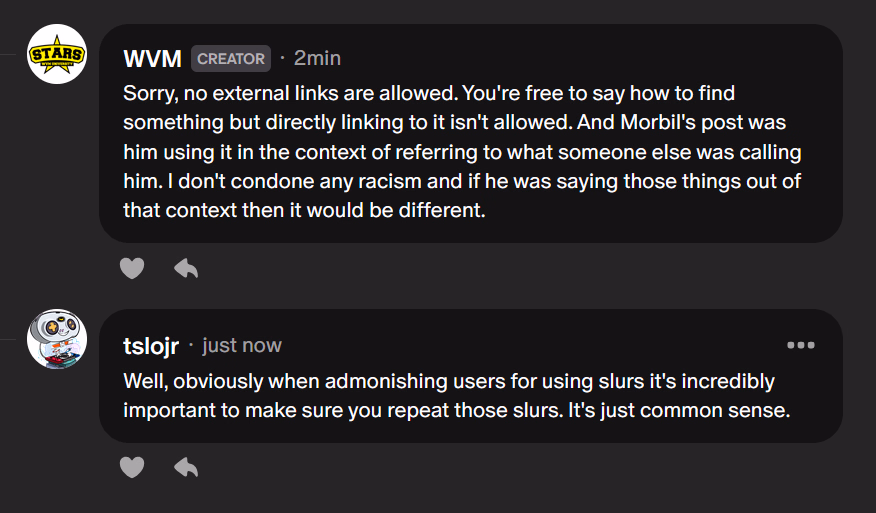Open WVM's STARS logo avatar
This screenshot has height=513, width=876.
[x=57, y=54]
